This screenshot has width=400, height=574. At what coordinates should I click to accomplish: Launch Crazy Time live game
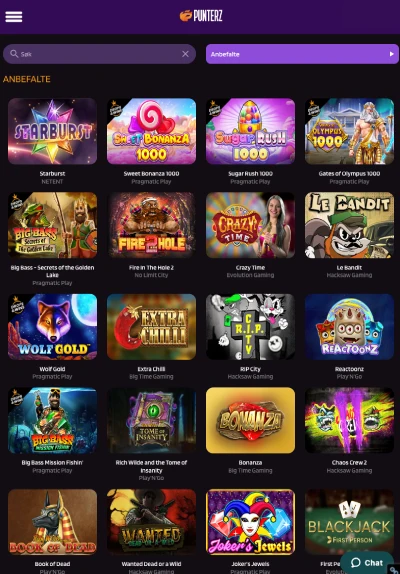250,225
